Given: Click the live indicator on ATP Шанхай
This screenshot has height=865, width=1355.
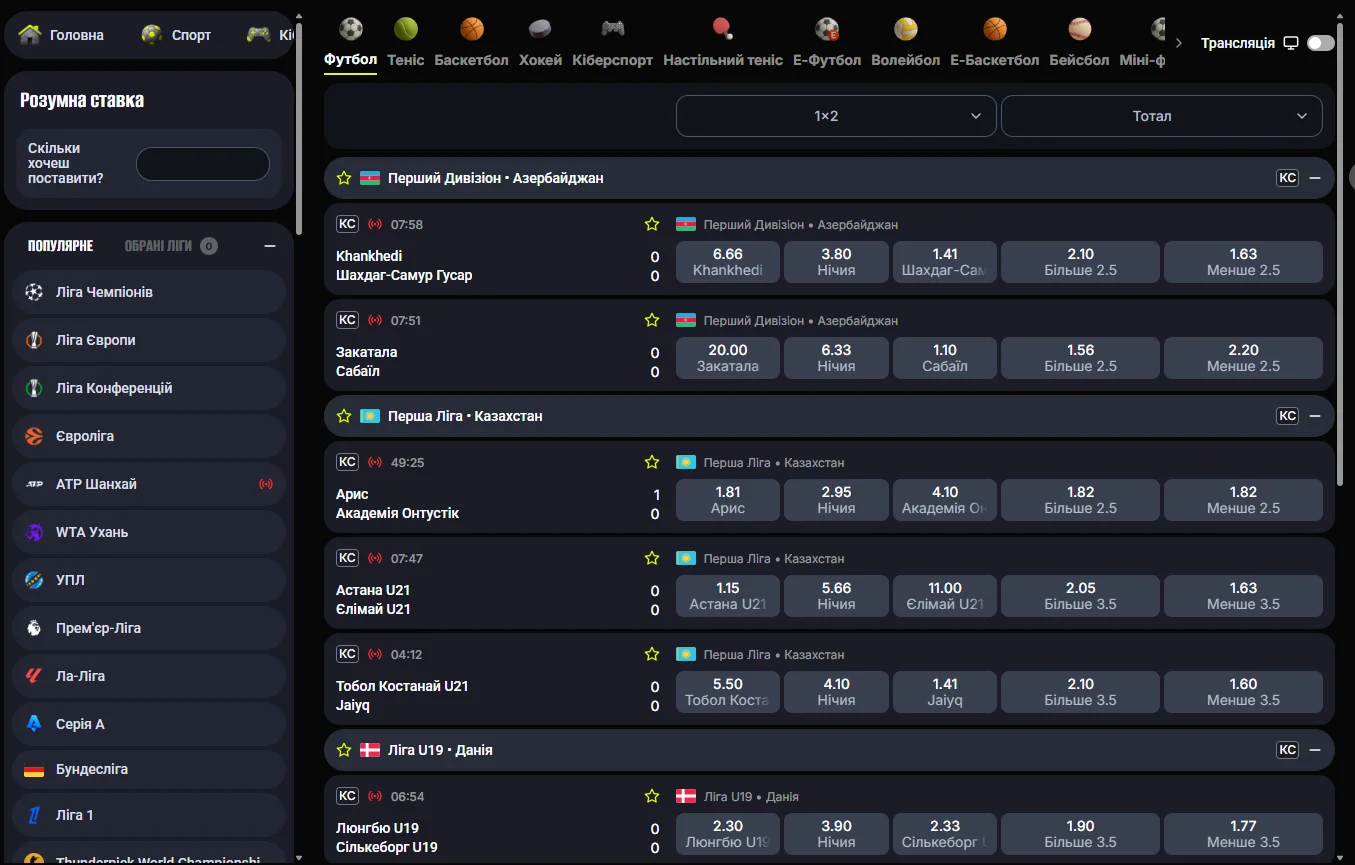Looking at the screenshot, I should (266, 484).
